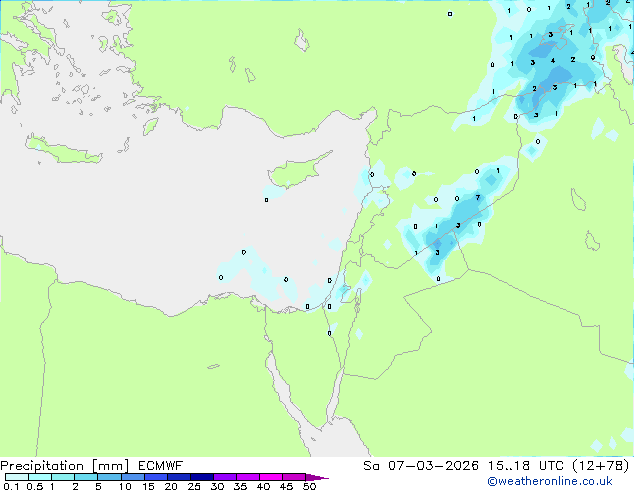Viewport: 634px width, 490px height.
Task: Select the 2–5 mm legend color
Action: (x=86, y=477)
